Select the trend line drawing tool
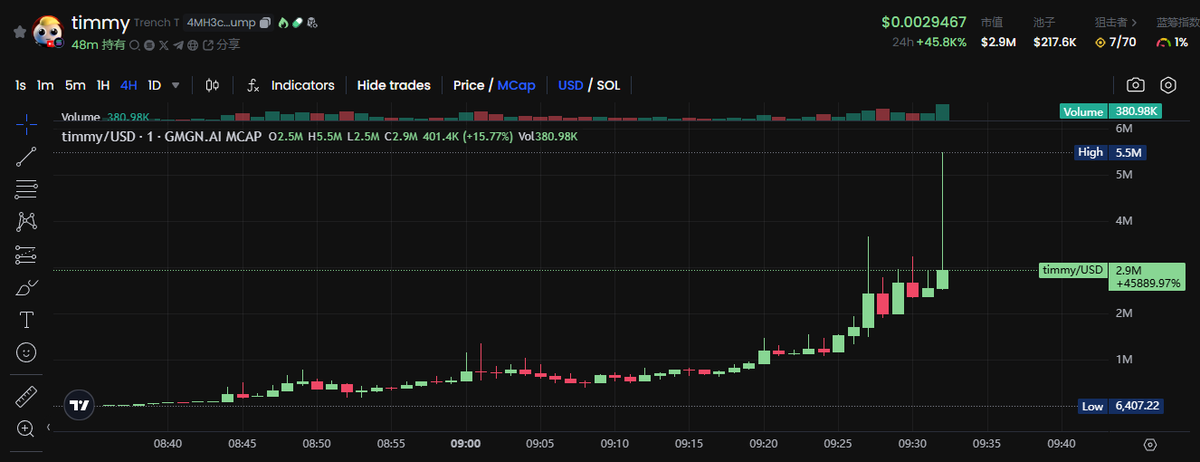Image resolution: width=1200 pixels, height=462 pixels. coord(27,156)
